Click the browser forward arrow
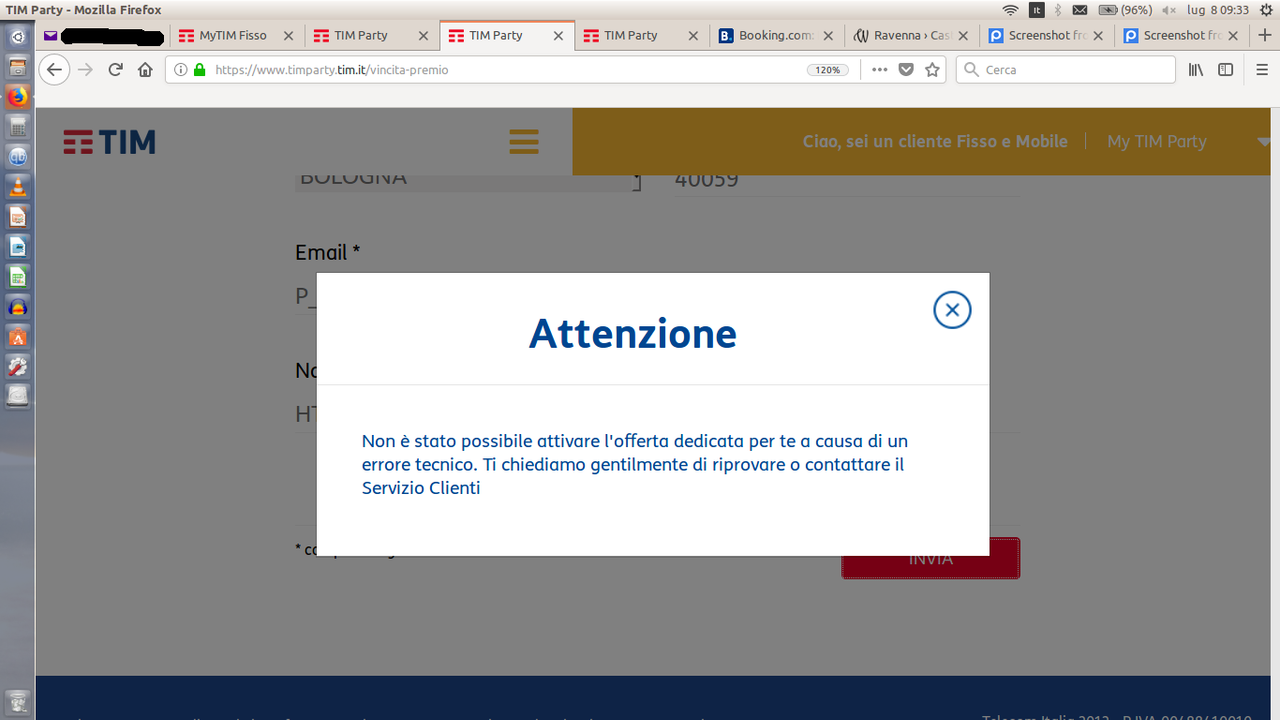Screen dimensions: 1280x720 [85, 70]
